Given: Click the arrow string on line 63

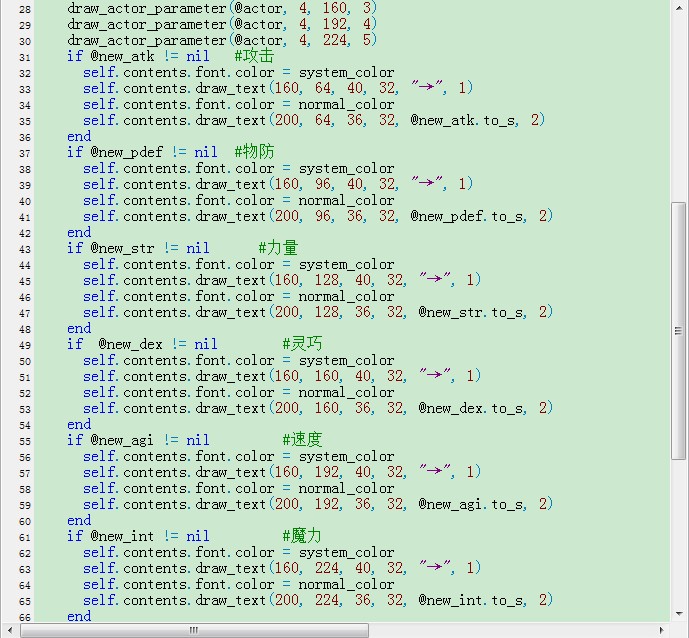Looking at the screenshot, I should pos(435,567).
